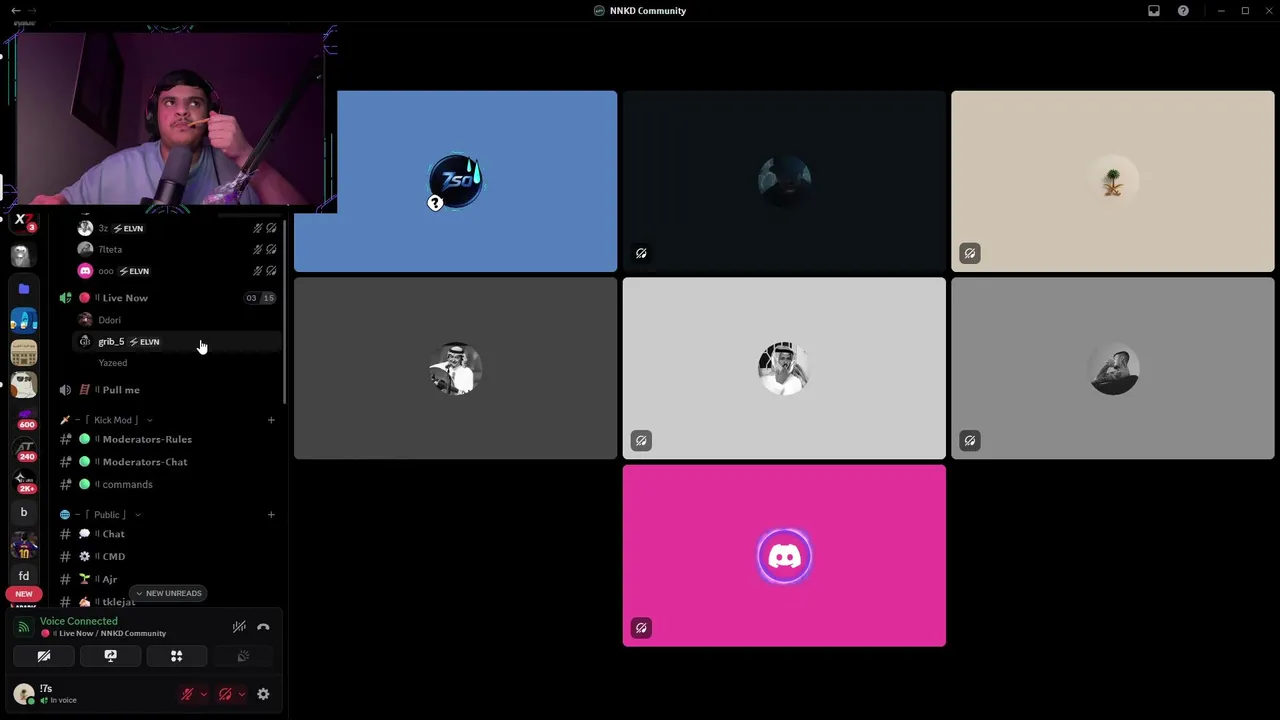
Task: Toggle noise suppression waveform icon
Action: (239, 627)
